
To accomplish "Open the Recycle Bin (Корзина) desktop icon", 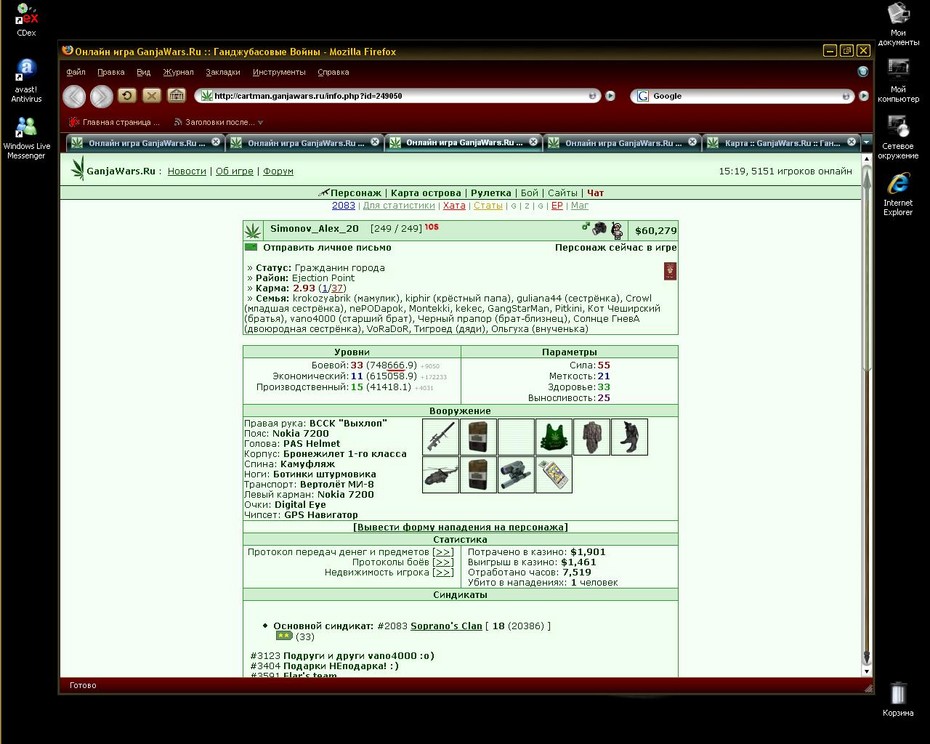I will pyautogui.click(x=898, y=700).
